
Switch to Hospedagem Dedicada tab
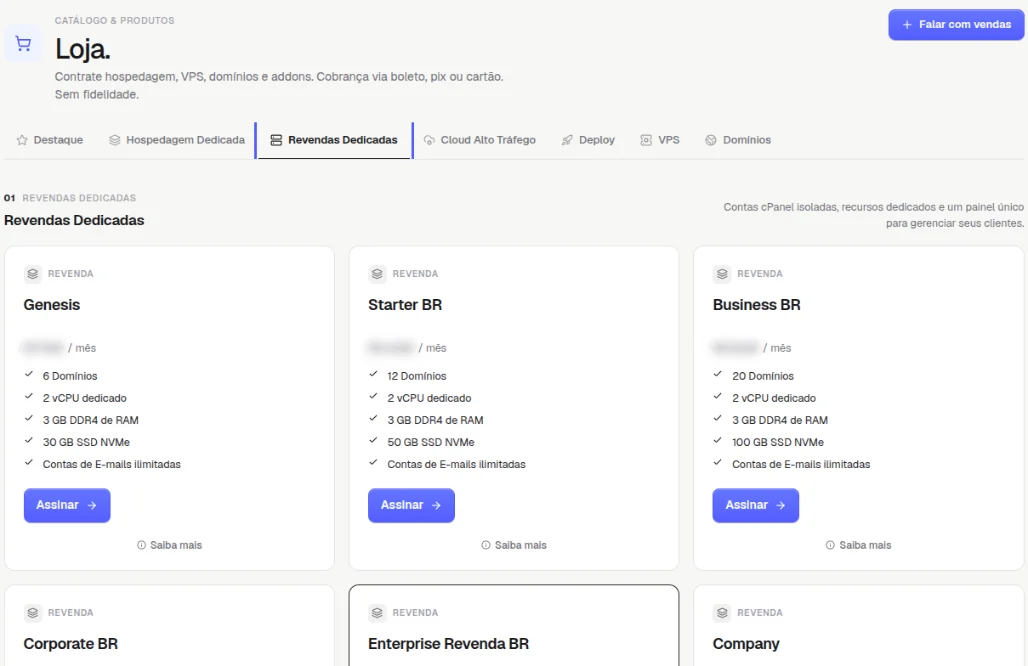click(177, 140)
